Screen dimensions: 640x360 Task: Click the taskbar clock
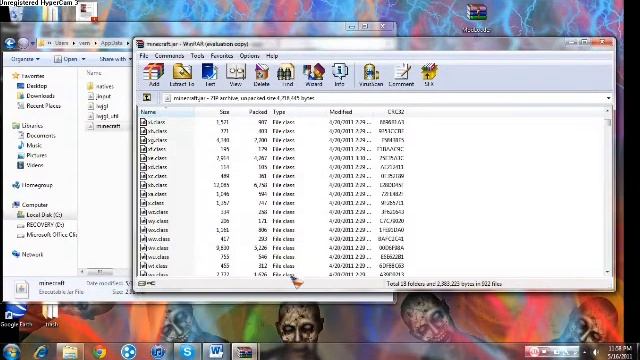(x=620, y=352)
